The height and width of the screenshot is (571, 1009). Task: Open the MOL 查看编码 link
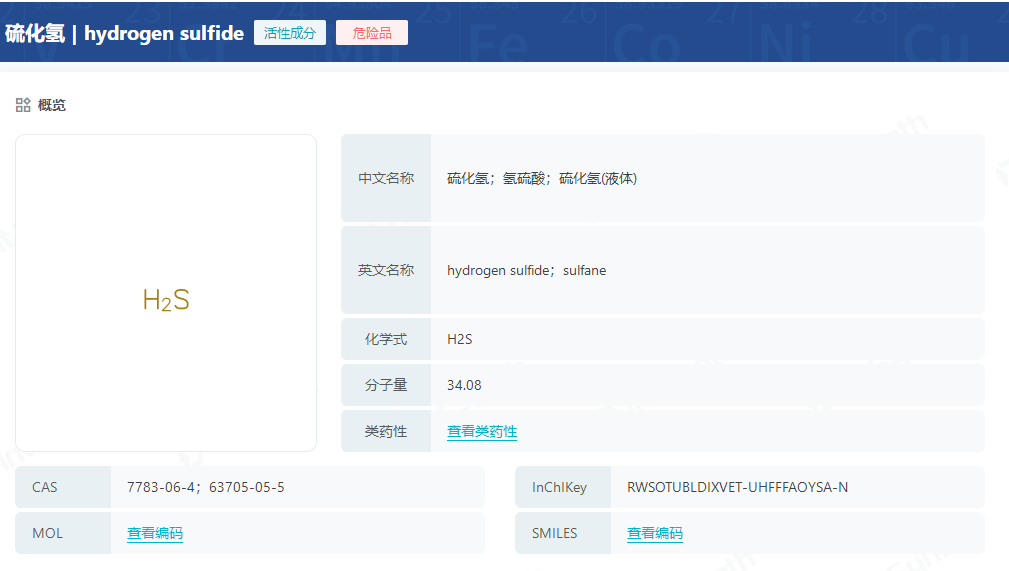(155, 533)
